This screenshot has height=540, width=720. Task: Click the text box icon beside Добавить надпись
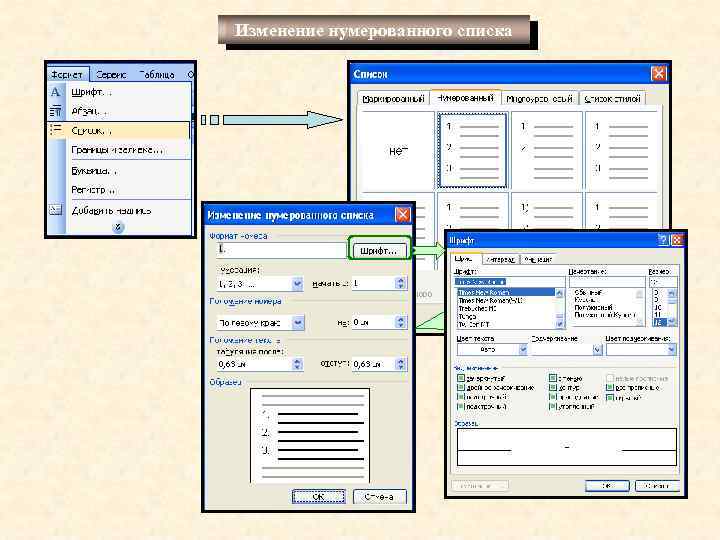tap(56, 210)
